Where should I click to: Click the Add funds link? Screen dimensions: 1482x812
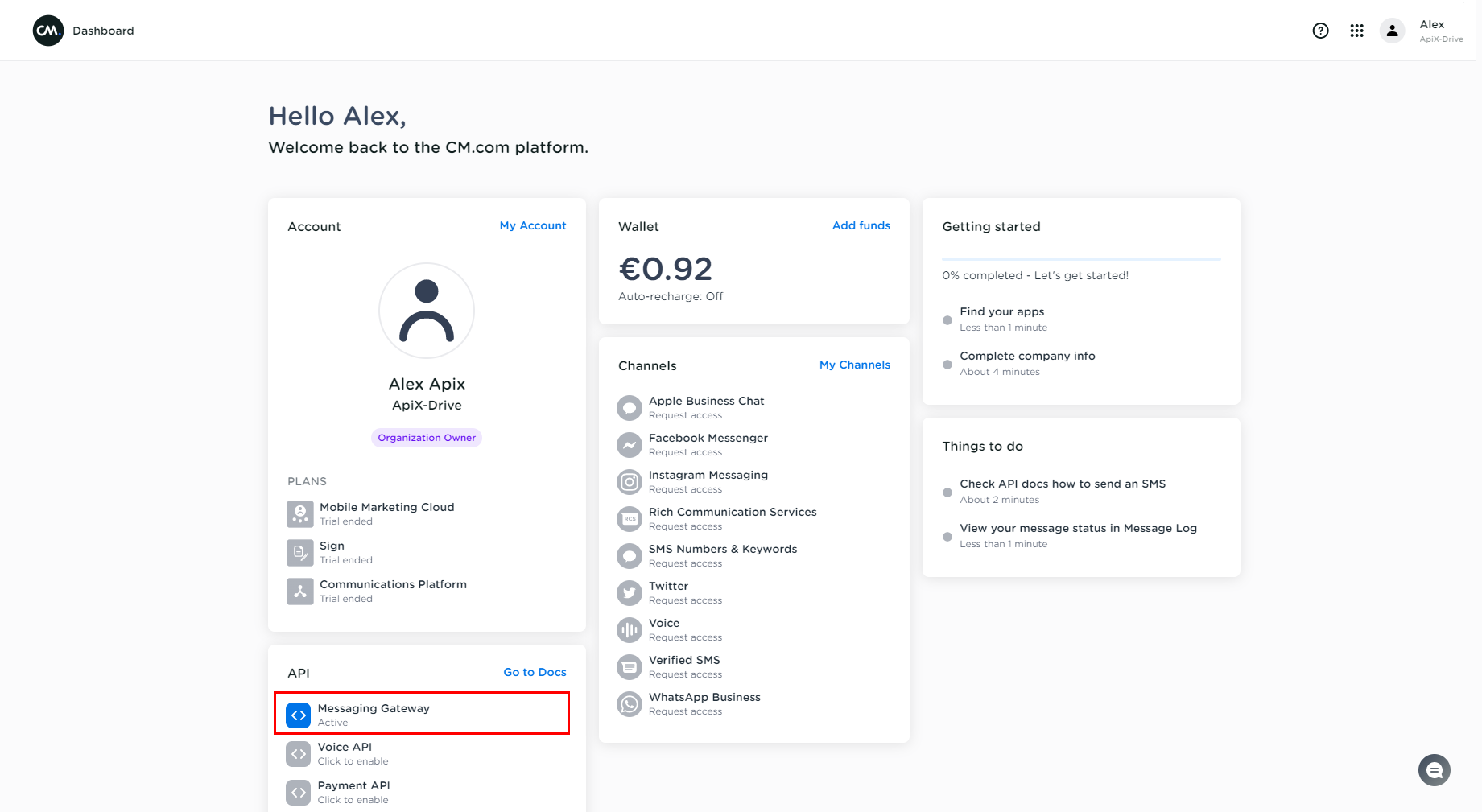[x=861, y=225]
